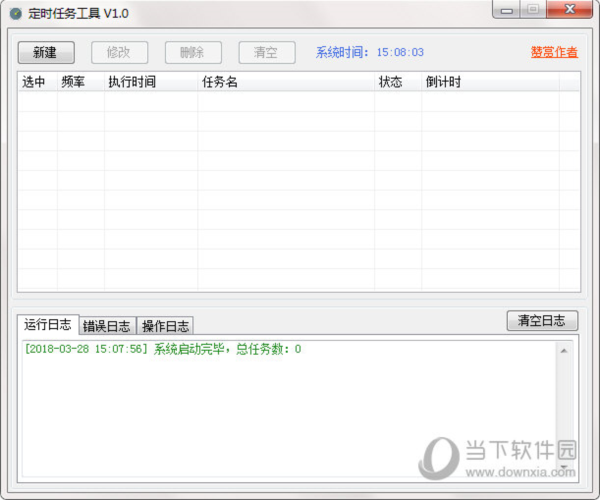Sort by the 频率 column header
Viewport: 600px width, 500px height.
click(80, 81)
